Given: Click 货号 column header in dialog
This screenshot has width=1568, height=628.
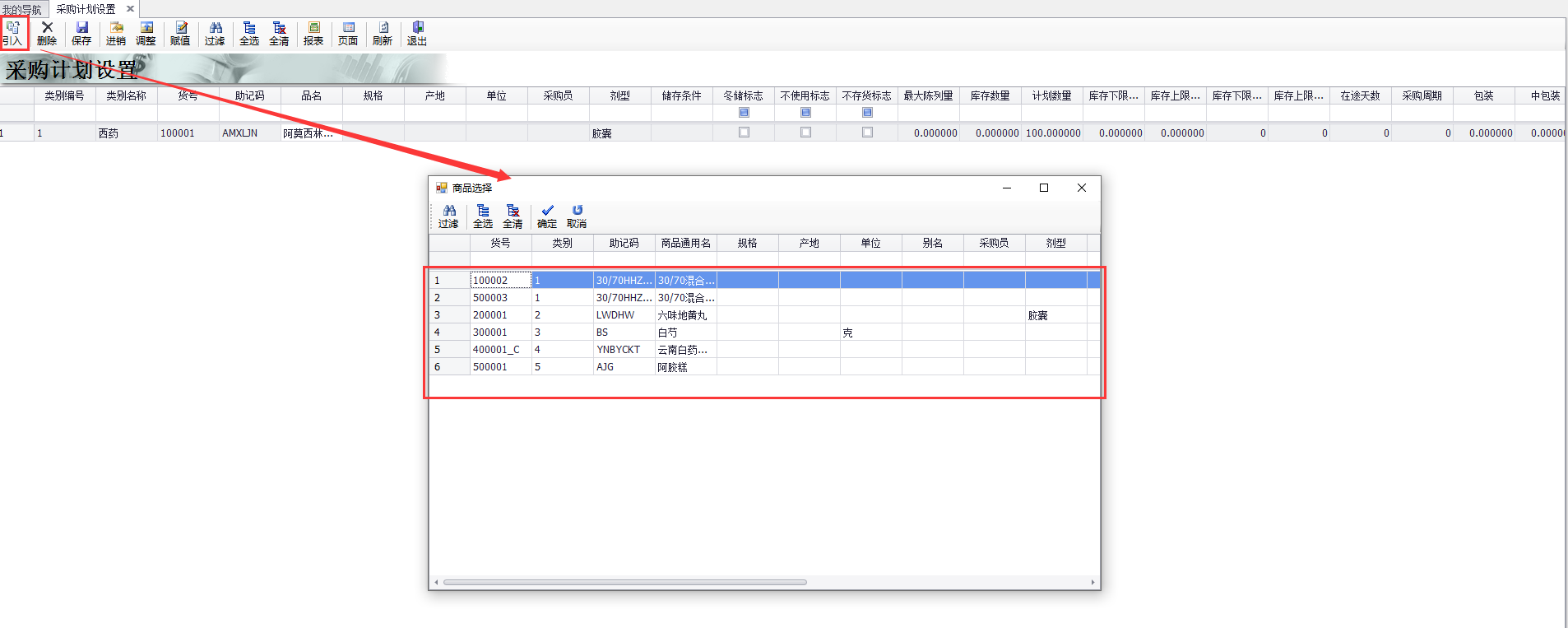Looking at the screenshot, I should pyautogui.click(x=500, y=243).
